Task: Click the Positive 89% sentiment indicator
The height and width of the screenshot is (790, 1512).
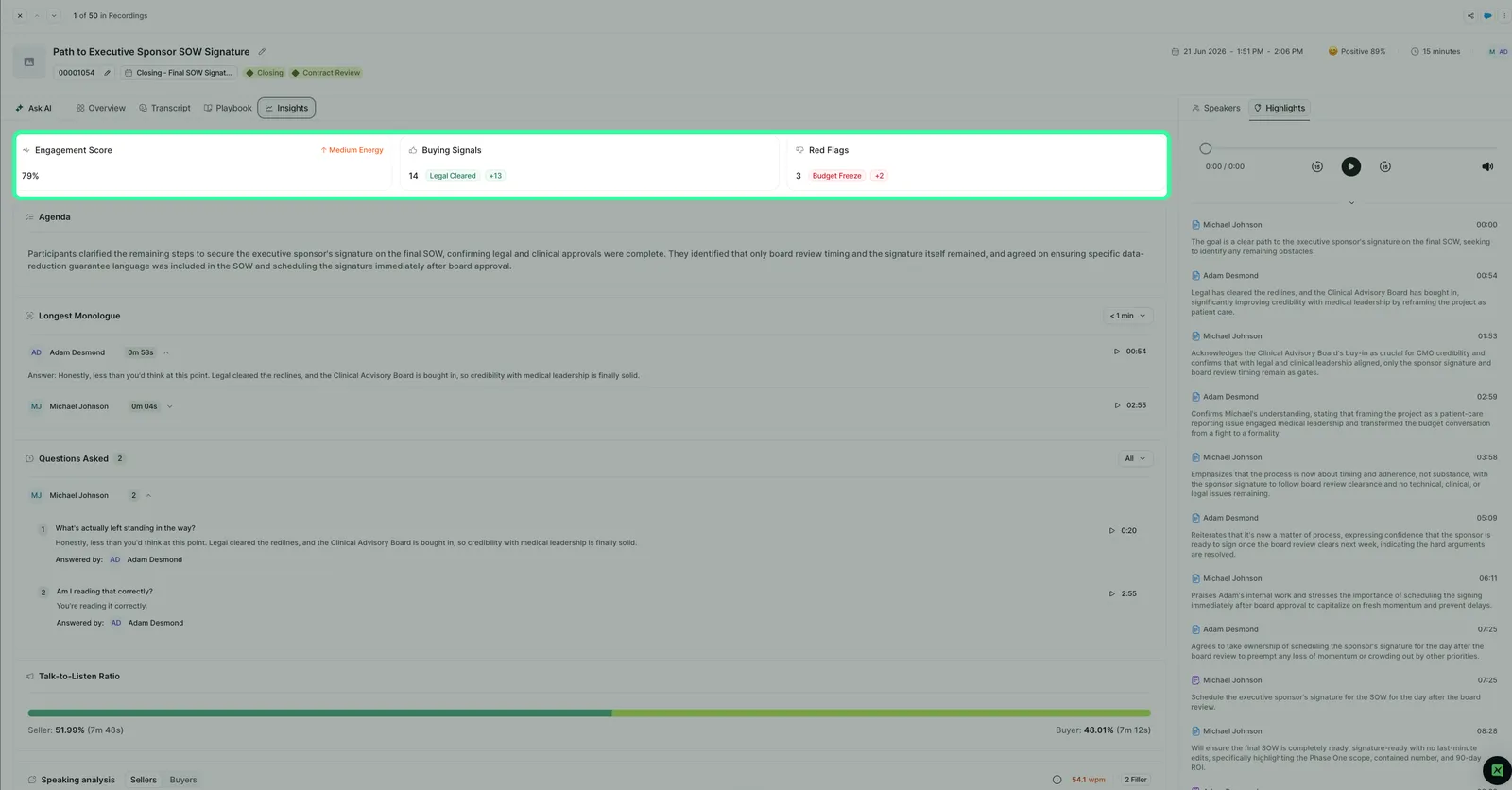Action: [x=1357, y=52]
